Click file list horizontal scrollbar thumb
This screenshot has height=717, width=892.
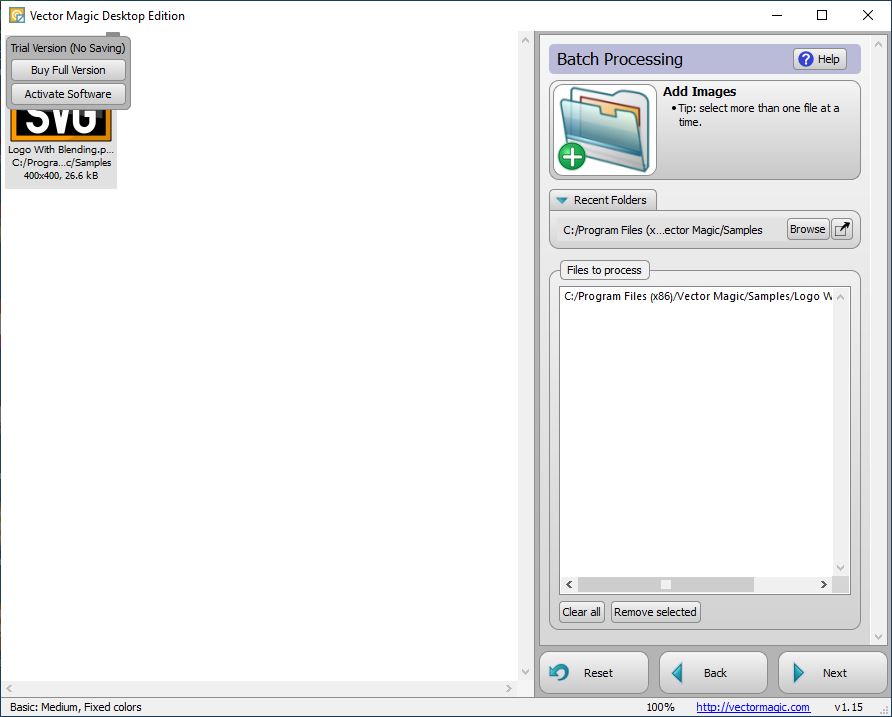pos(666,584)
